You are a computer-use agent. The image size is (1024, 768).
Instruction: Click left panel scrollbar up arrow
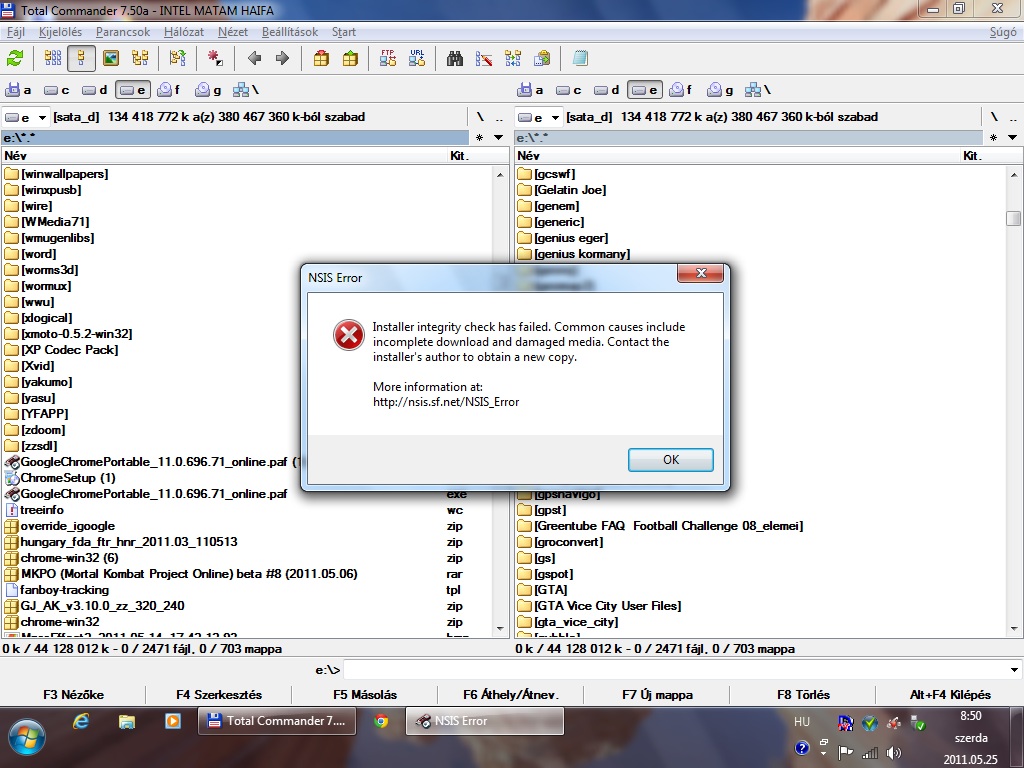coord(500,174)
